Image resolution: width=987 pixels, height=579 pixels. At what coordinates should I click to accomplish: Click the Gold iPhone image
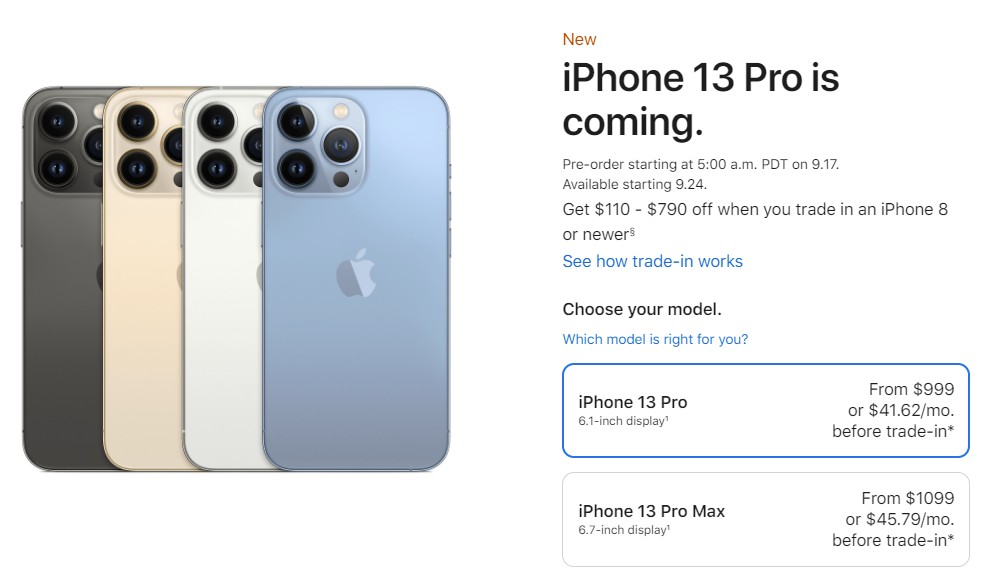point(144,279)
